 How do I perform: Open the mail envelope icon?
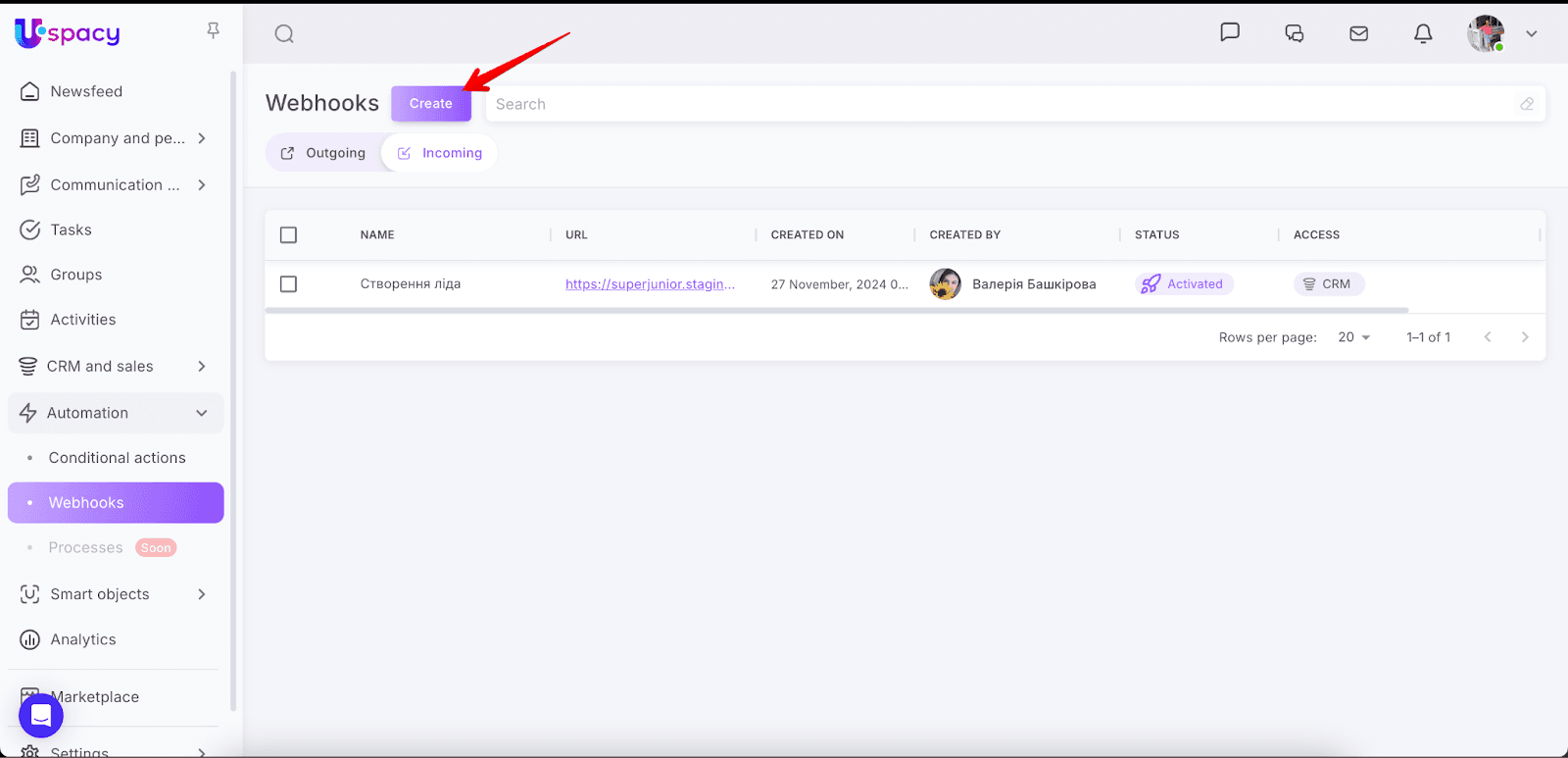1358,33
